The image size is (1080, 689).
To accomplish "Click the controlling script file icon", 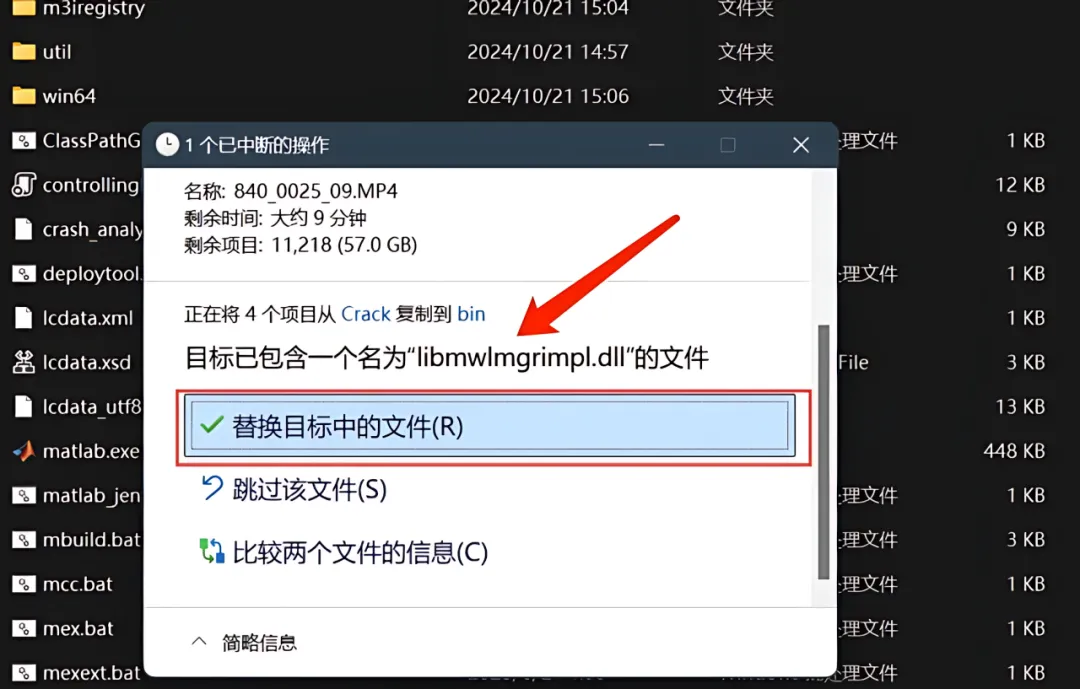I will tap(24, 185).
